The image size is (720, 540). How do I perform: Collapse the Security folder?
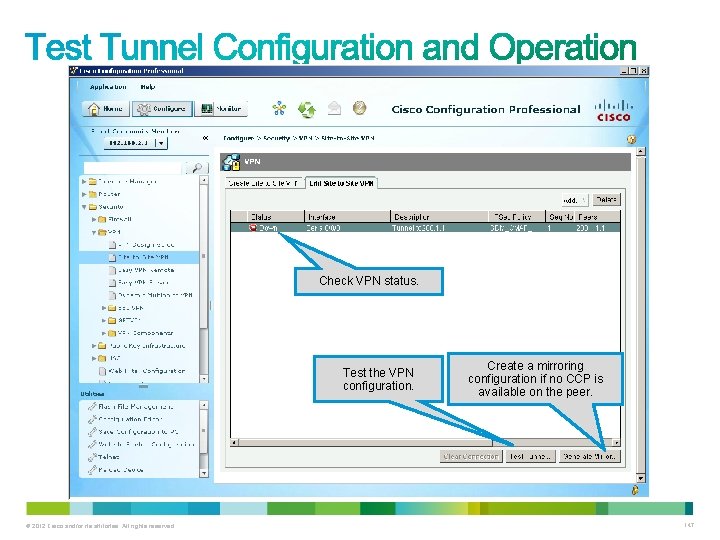pos(84,207)
